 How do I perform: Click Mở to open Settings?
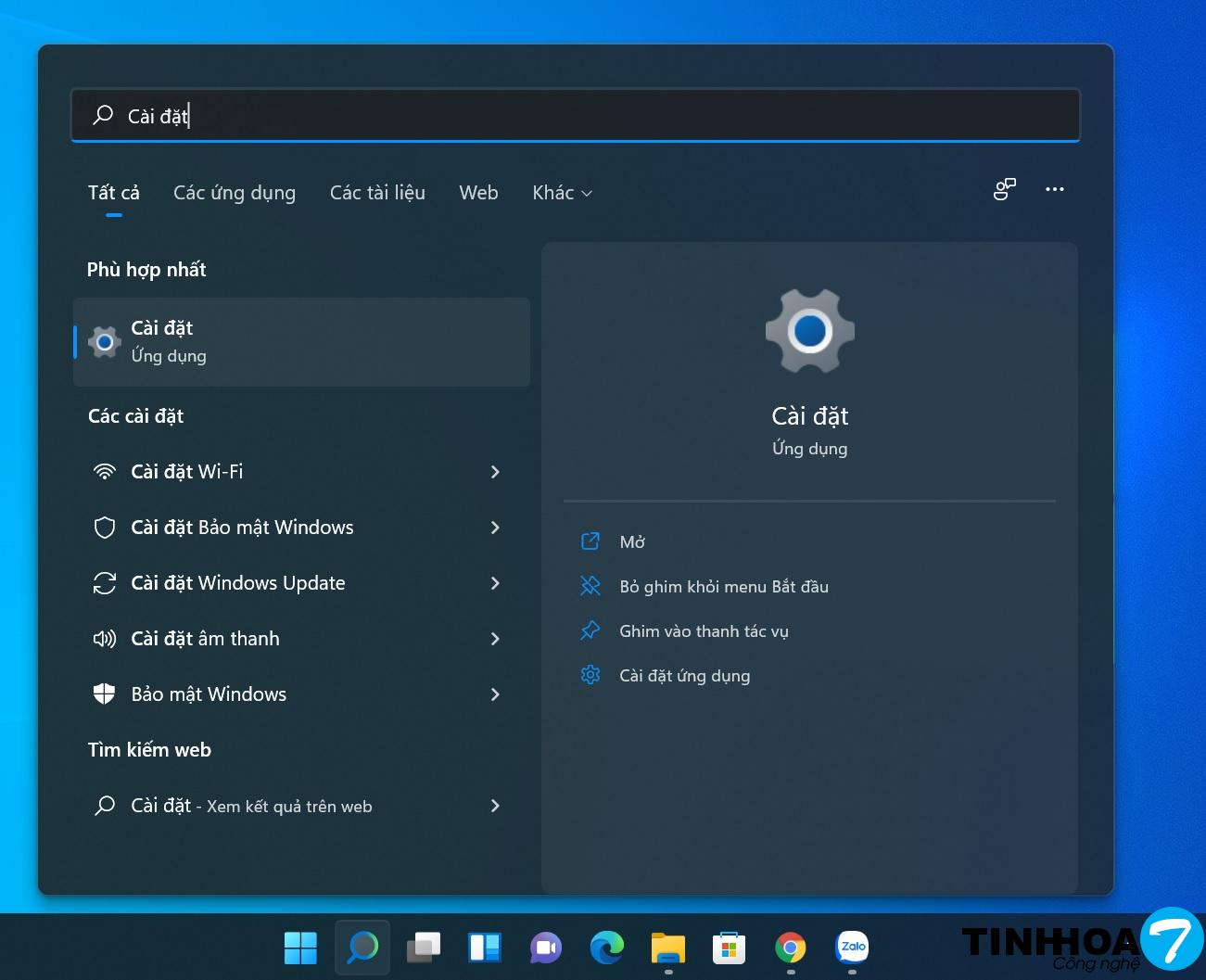[632, 542]
